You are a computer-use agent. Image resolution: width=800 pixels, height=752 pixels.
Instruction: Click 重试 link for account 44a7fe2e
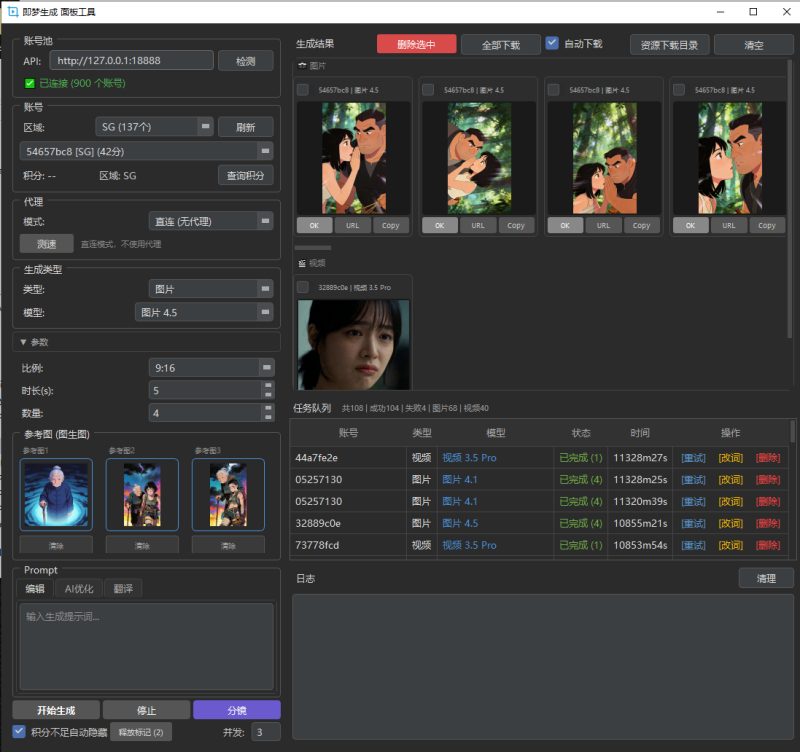pos(693,458)
